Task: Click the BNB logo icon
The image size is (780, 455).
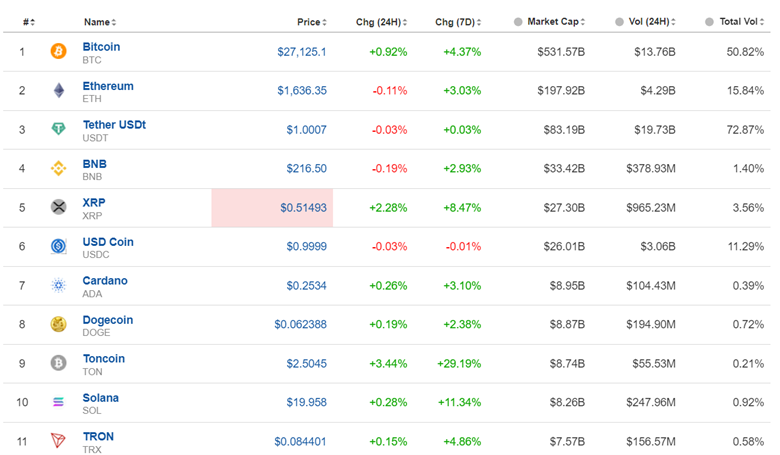Action: click(x=59, y=168)
